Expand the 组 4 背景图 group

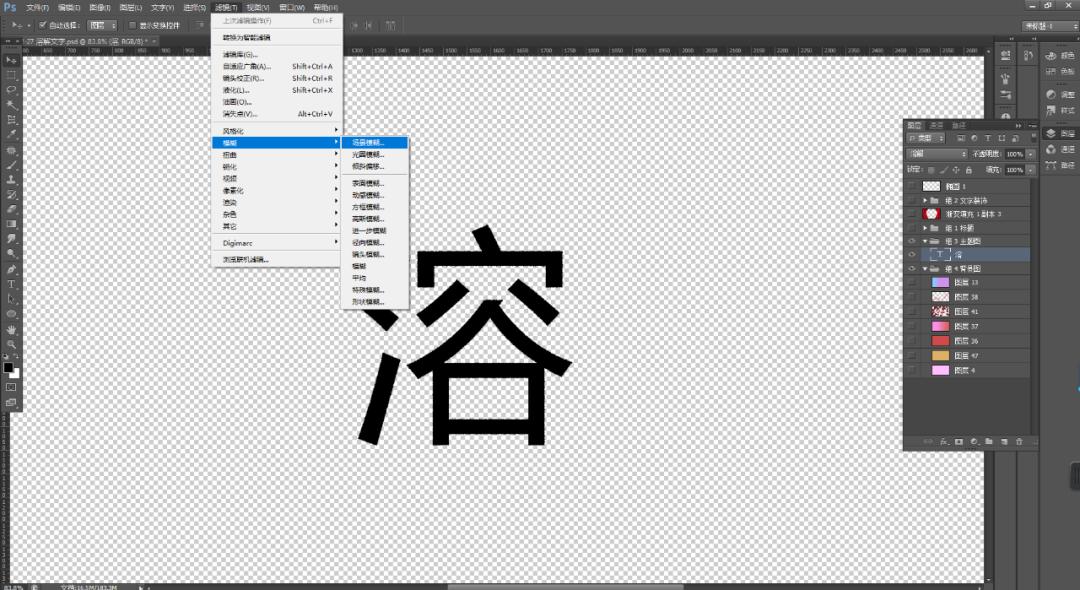925,267
